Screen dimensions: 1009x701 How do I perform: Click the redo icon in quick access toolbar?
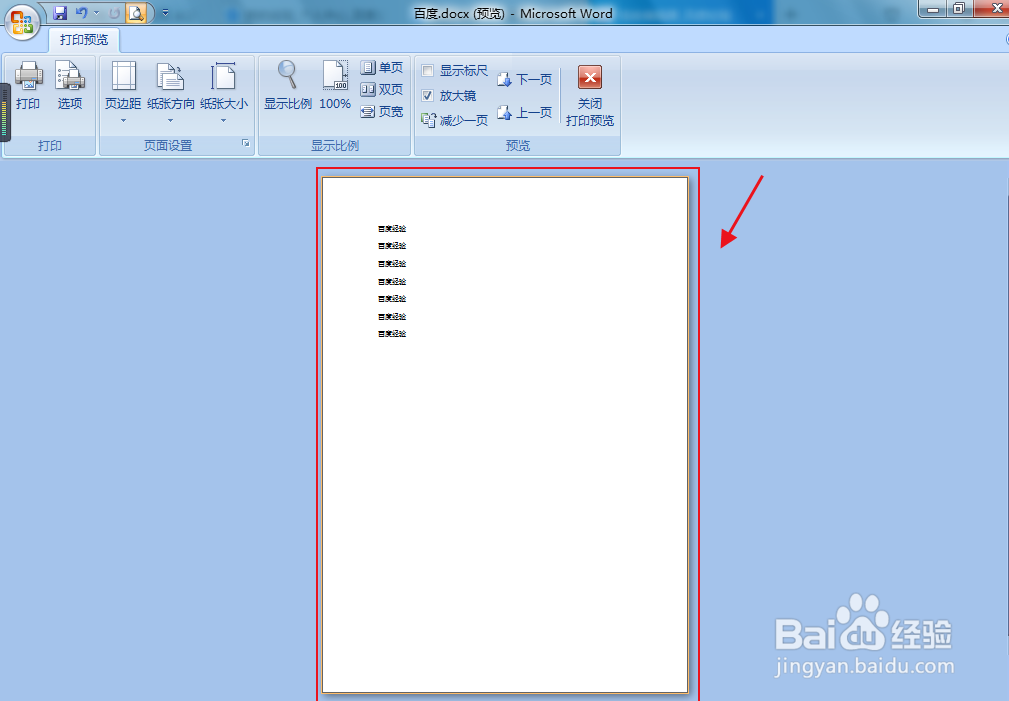(115, 13)
